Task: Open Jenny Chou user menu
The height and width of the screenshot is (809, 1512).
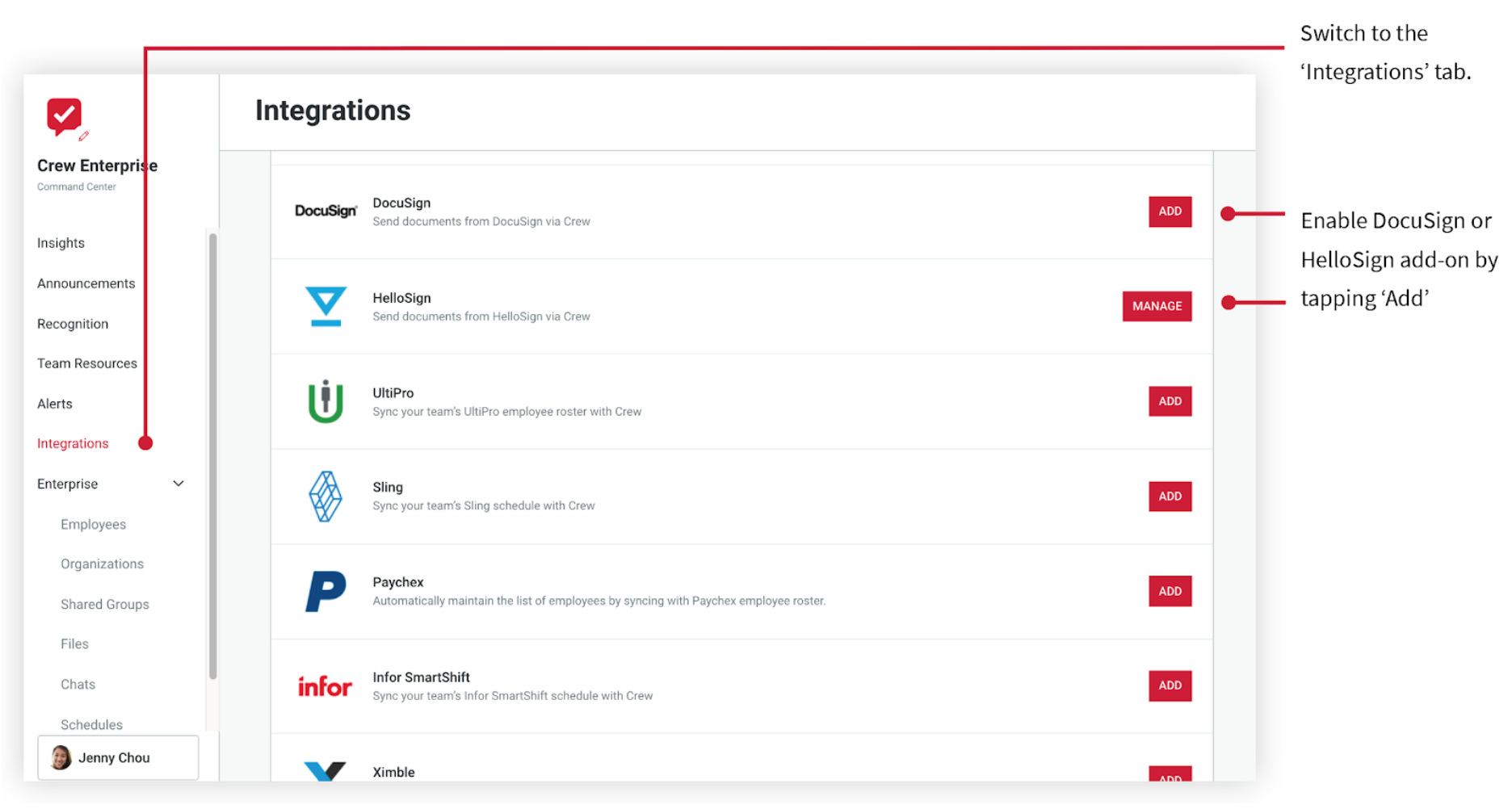Action: pyautogui.click(x=118, y=757)
